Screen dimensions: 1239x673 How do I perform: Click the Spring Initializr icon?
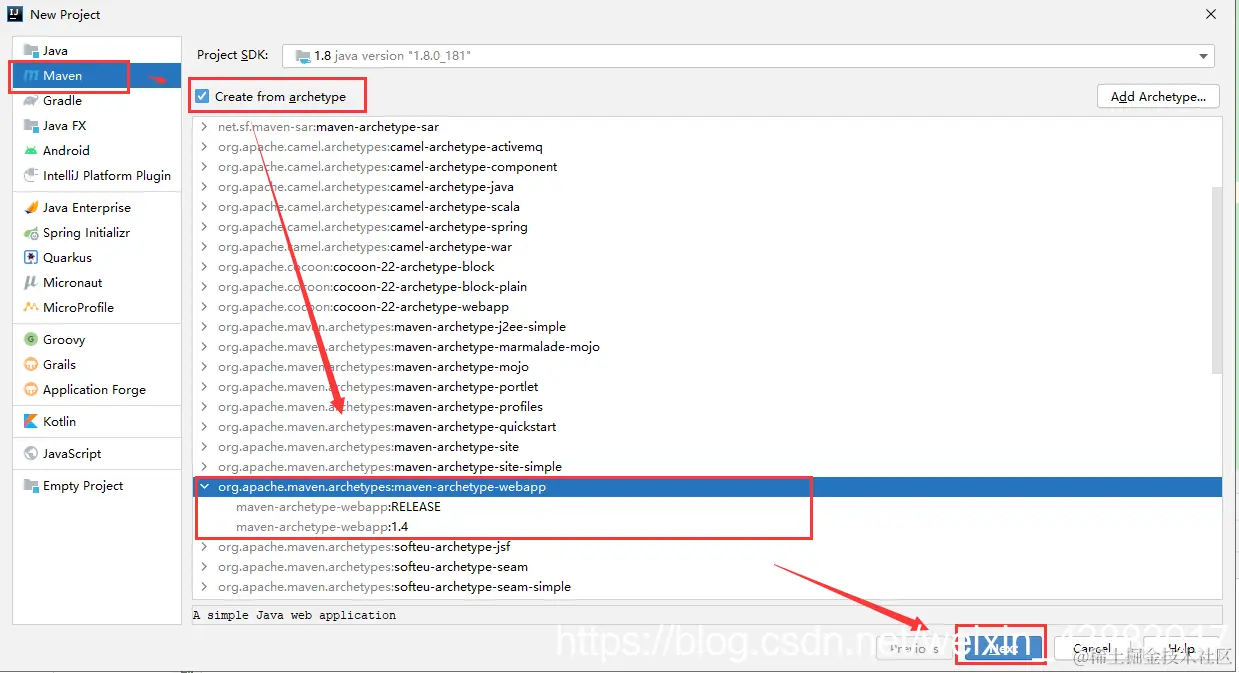(x=31, y=233)
